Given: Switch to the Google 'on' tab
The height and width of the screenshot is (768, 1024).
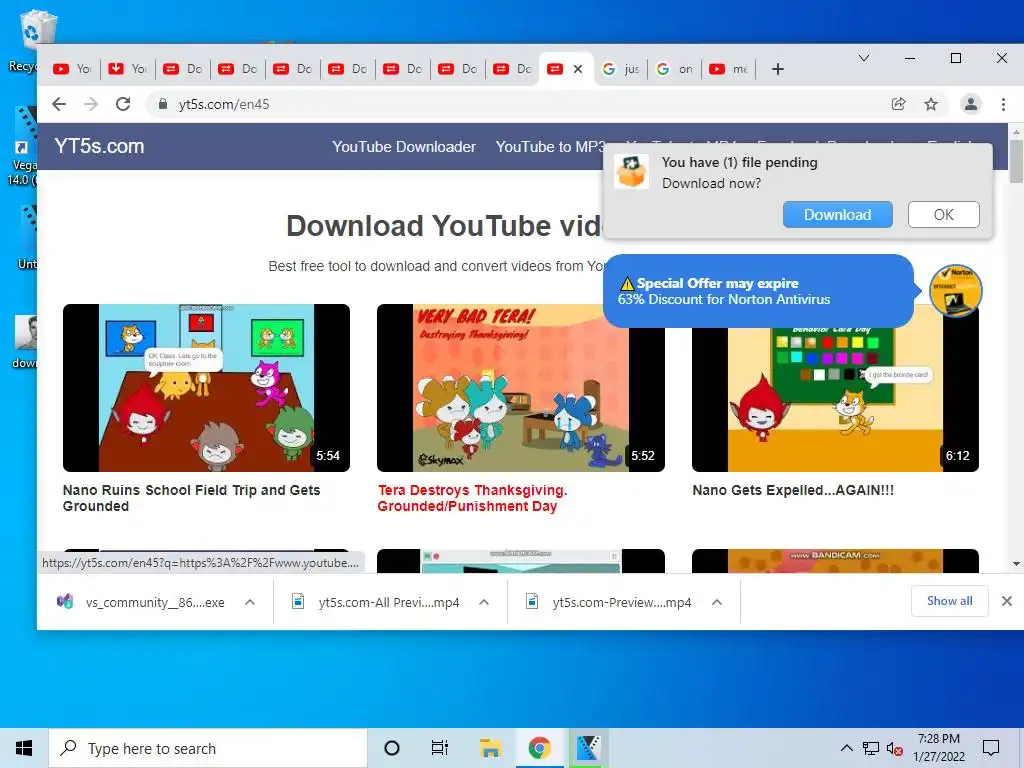Looking at the screenshot, I should 675,69.
